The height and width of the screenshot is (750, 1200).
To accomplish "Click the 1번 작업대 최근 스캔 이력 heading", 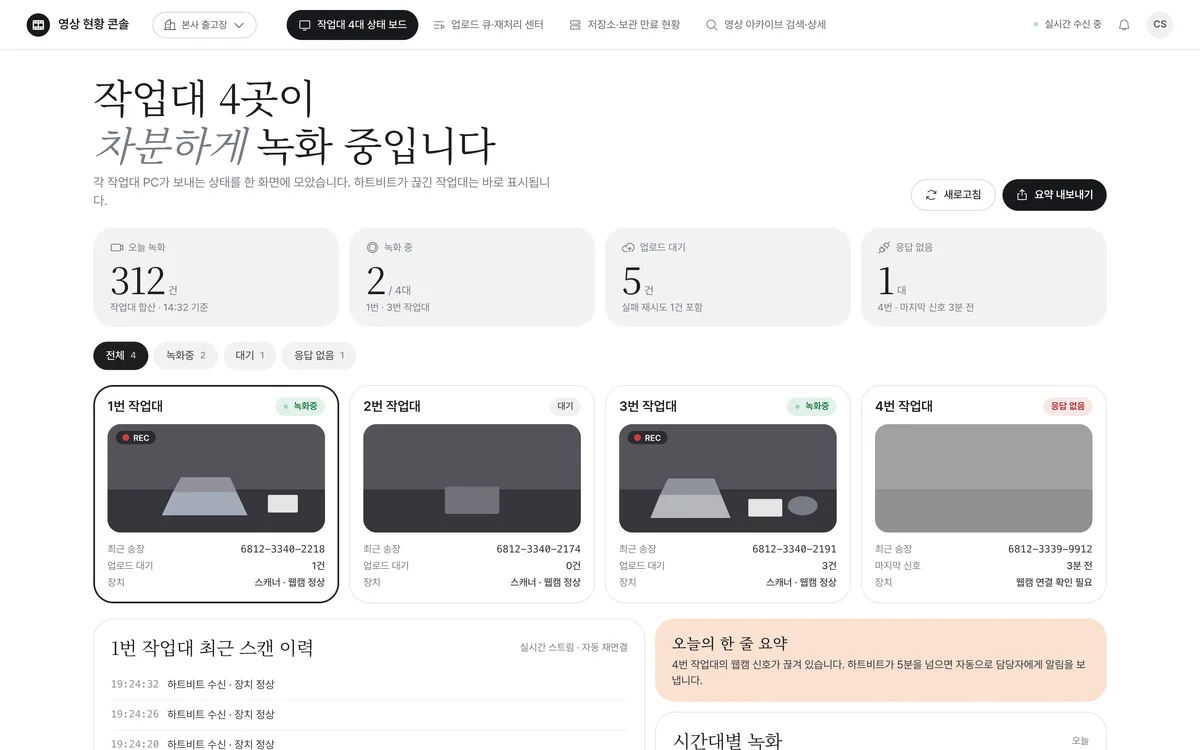I will point(212,648).
